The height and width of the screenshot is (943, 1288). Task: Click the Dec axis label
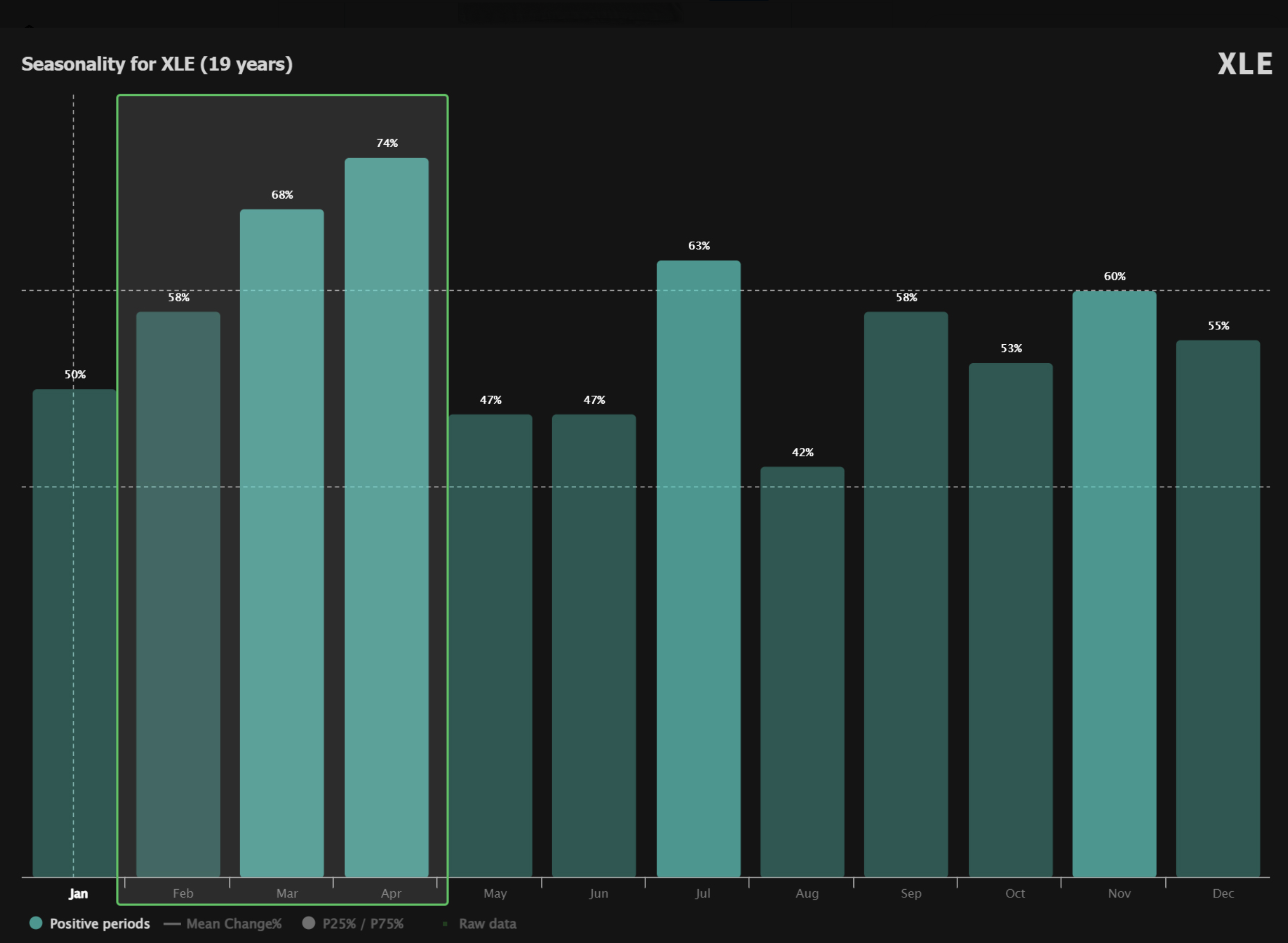[x=1223, y=893]
